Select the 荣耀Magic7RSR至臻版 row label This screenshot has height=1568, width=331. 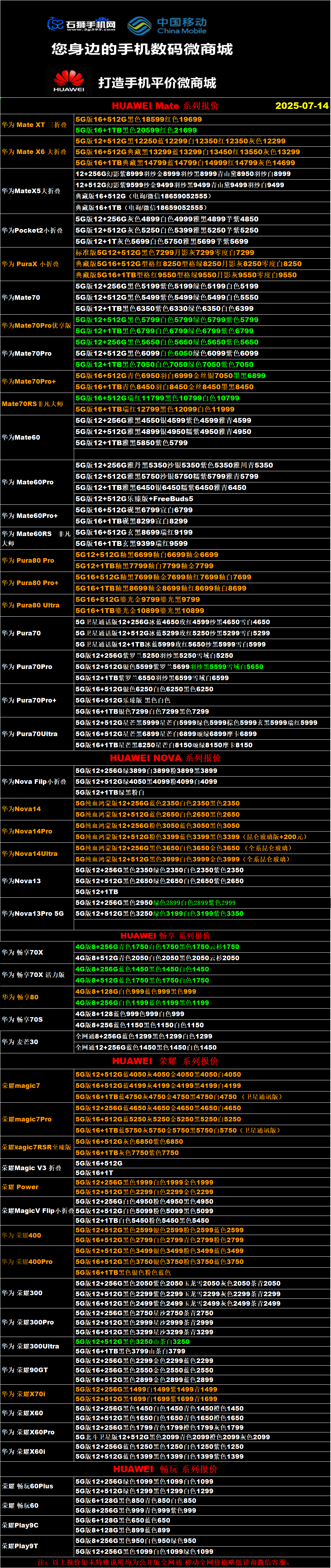click(x=37, y=1147)
